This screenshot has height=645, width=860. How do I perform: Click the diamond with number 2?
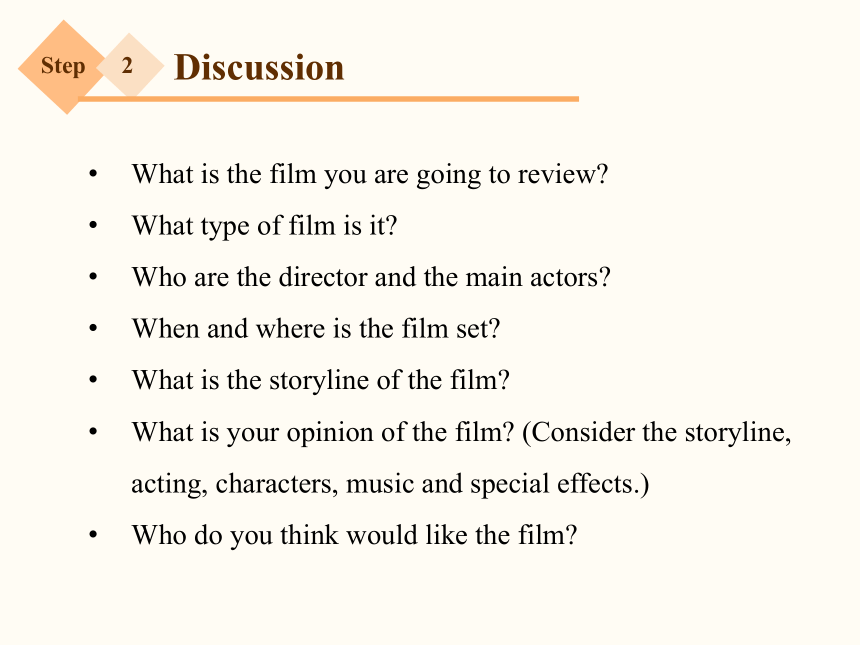pyautogui.click(x=130, y=65)
